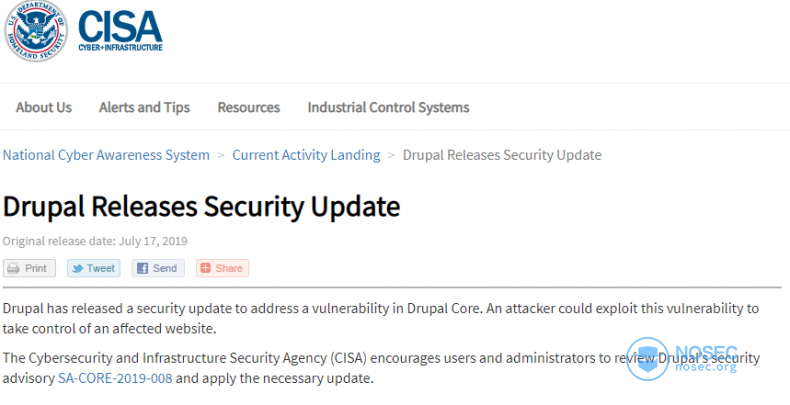This screenshot has width=790, height=405.
Task: Open the Alerts and Tips menu
Action: (x=145, y=107)
